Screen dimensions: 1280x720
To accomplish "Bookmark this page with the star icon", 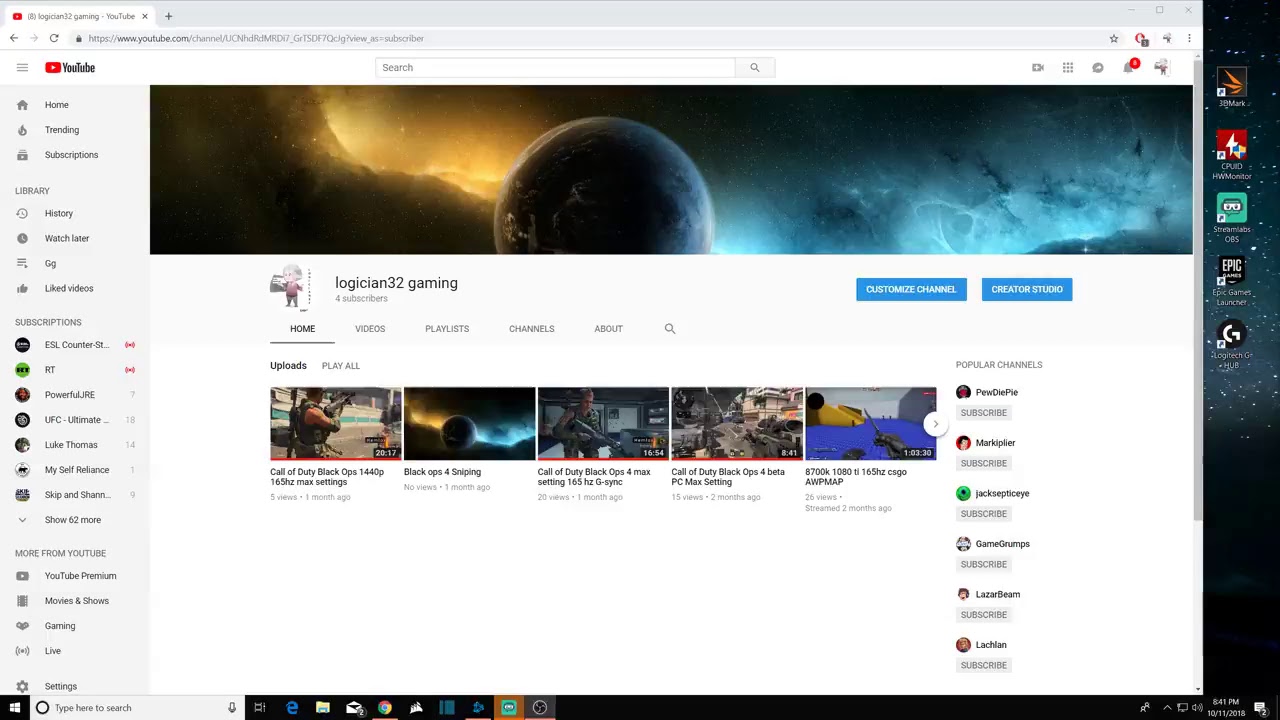I will click(x=1114, y=39).
